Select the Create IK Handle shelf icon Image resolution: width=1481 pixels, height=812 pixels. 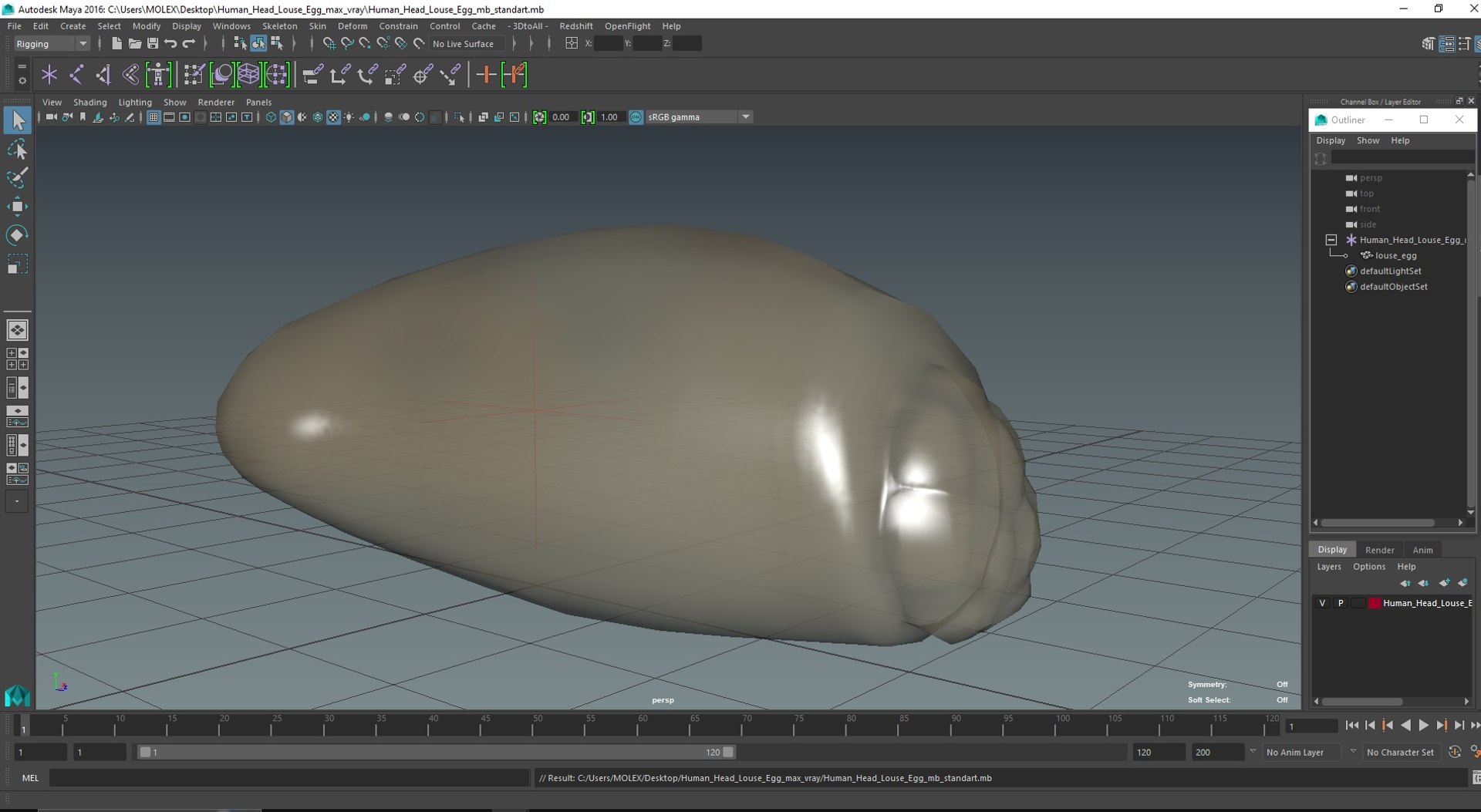click(103, 75)
